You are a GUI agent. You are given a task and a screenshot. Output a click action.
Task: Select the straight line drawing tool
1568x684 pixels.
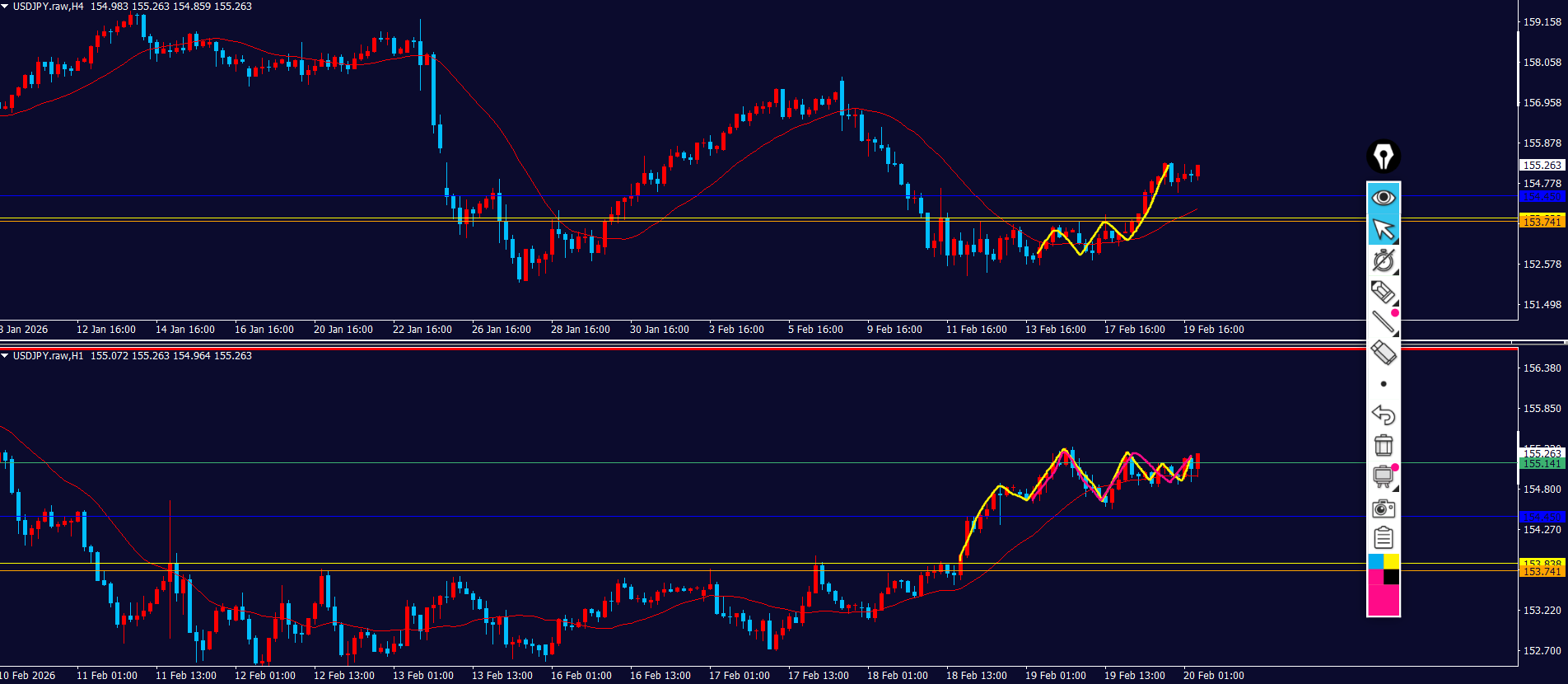pos(1384,322)
